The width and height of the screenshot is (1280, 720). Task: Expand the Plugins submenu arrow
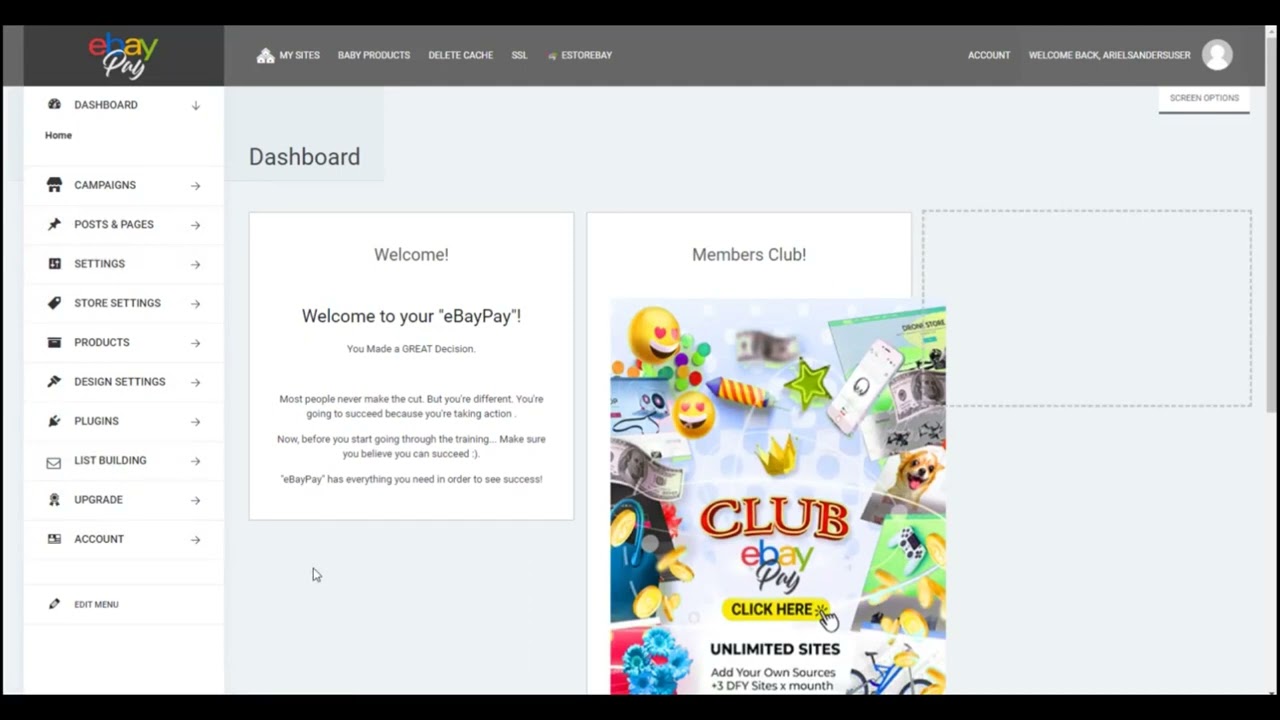tap(196, 421)
